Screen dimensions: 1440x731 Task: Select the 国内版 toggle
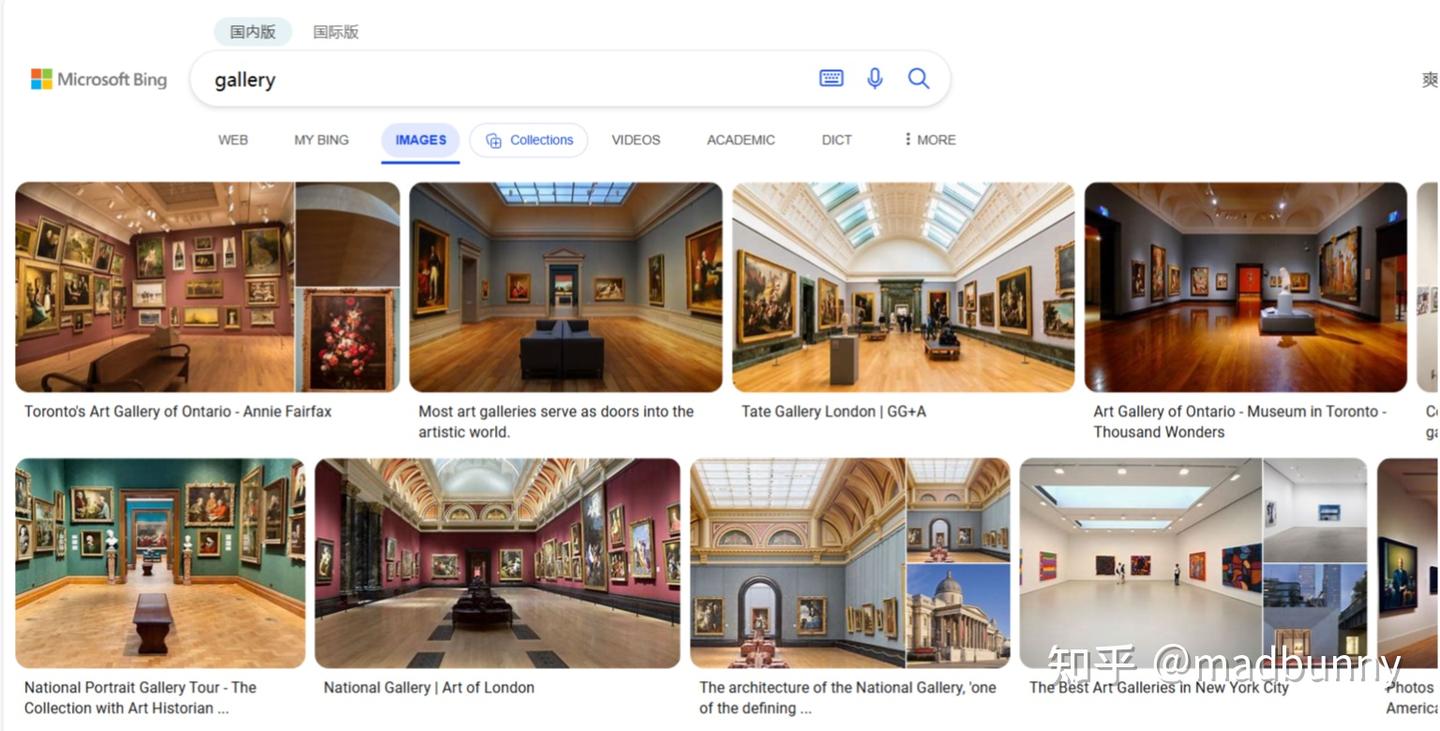point(253,32)
